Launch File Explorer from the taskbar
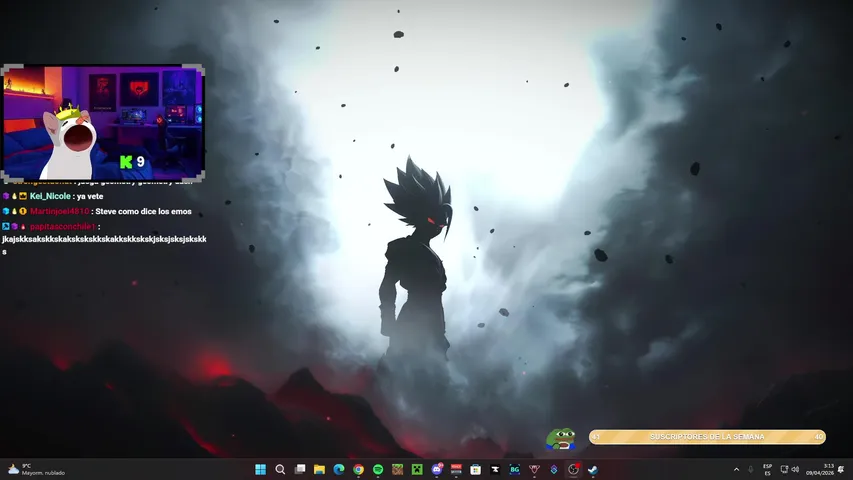 (319, 469)
